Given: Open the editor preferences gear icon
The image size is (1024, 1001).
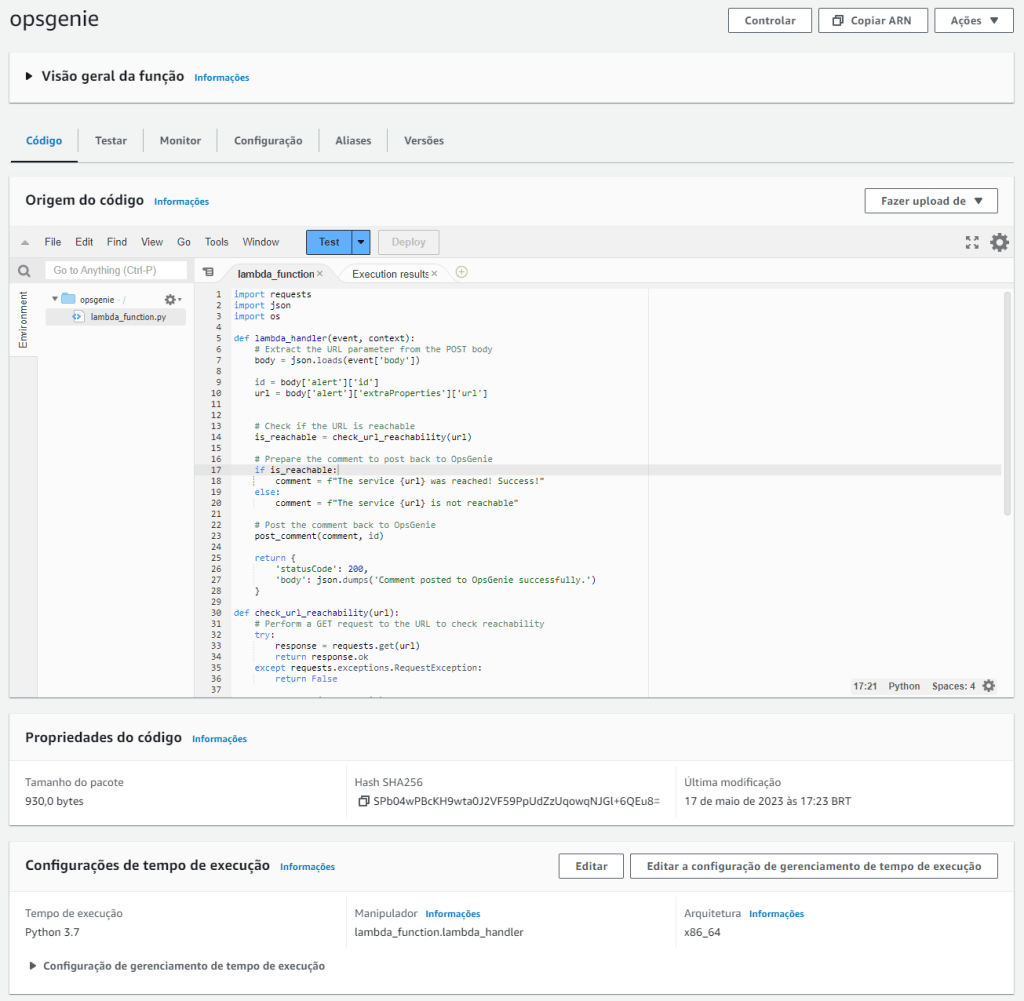Looking at the screenshot, I should 999,242.
